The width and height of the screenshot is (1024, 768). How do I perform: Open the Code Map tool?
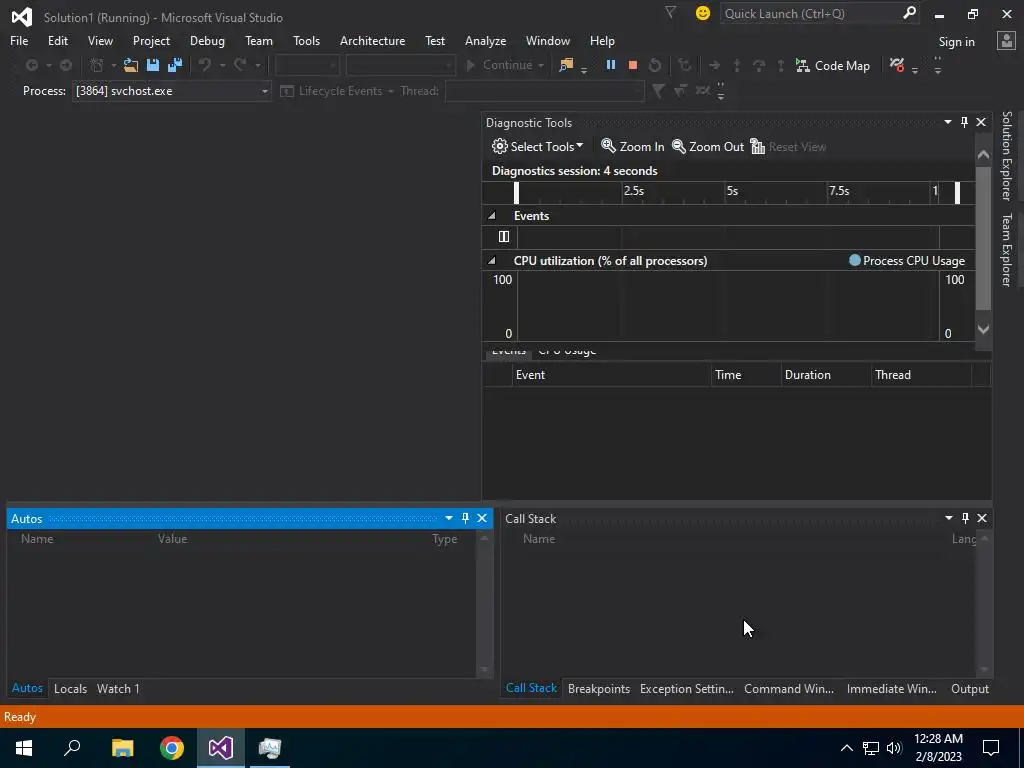pyautogui.click(x=833, y=65)
